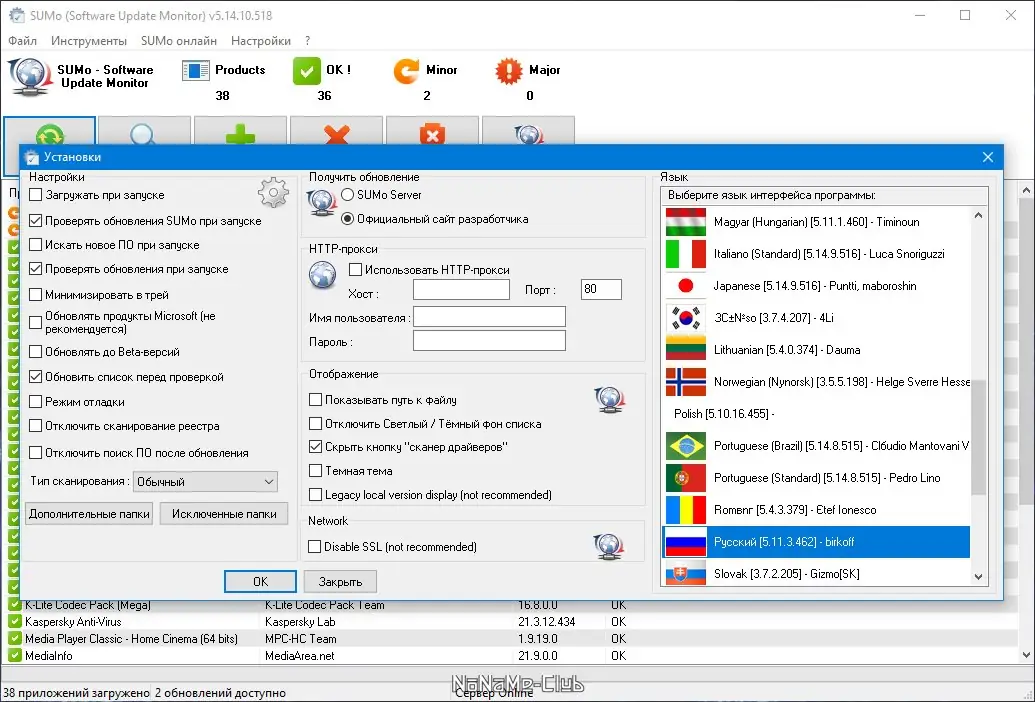Click the Products counter icon
Image resolution: width=1035 pixels, height=702 pixels.
coord(195,71)
